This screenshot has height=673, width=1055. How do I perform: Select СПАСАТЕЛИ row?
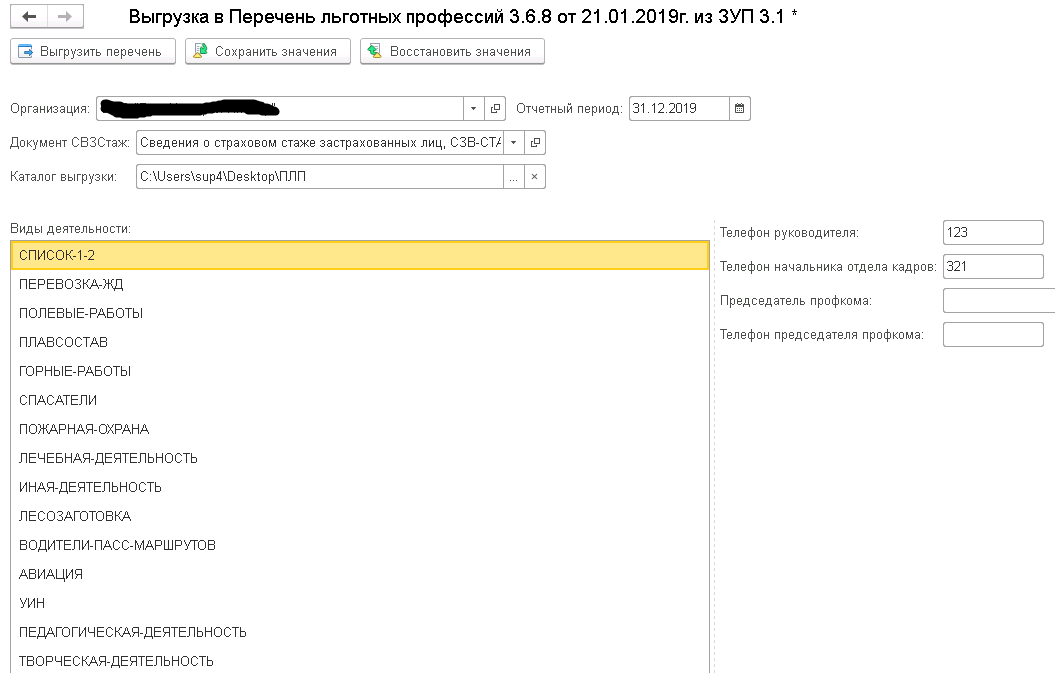point(360,400)
